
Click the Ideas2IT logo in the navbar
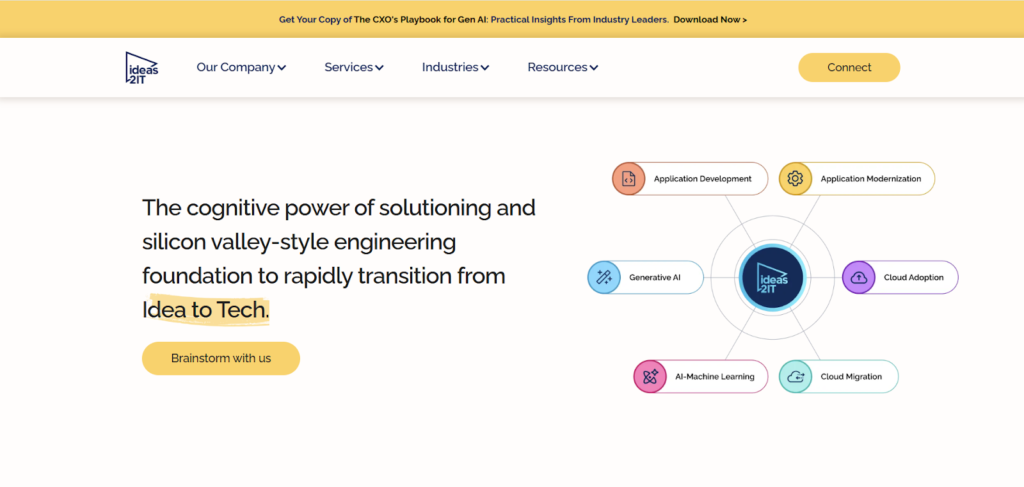(141, 67)
